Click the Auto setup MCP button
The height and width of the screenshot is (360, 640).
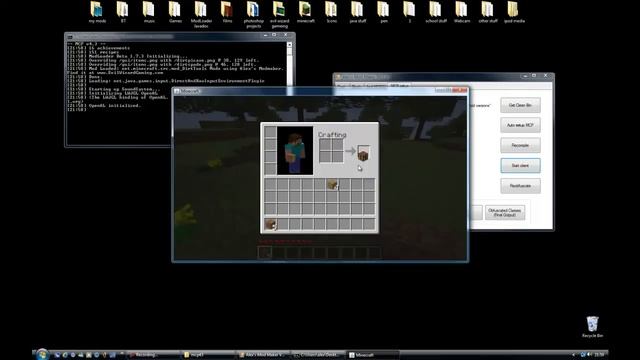pyautogui.click(x=520, y=125)
